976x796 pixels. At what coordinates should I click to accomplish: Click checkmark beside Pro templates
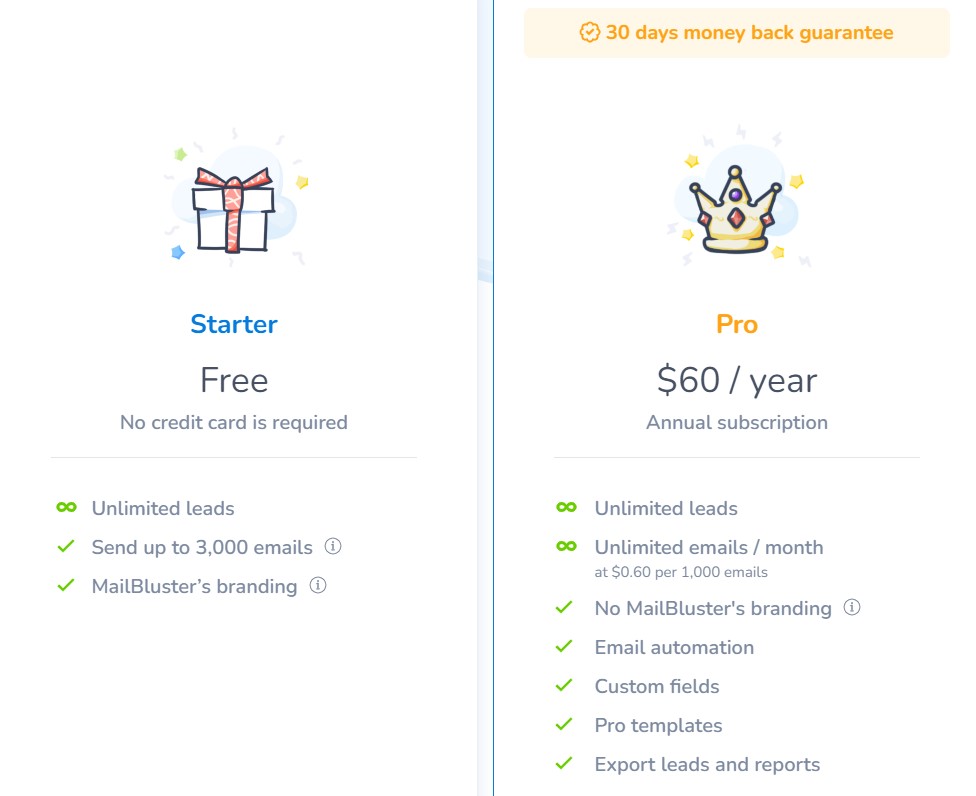[564, 724]
